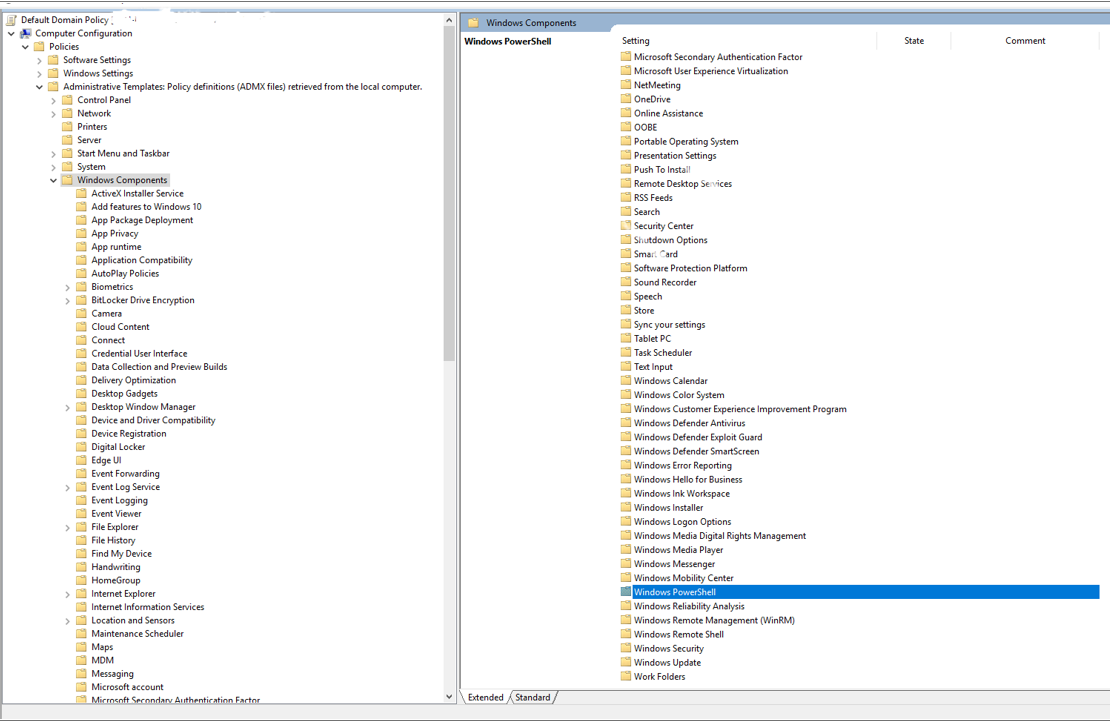Viewport: 1110px width, 722px height.
Task: Click the folder icon in the Windows Components header bar
Action: 474,23
